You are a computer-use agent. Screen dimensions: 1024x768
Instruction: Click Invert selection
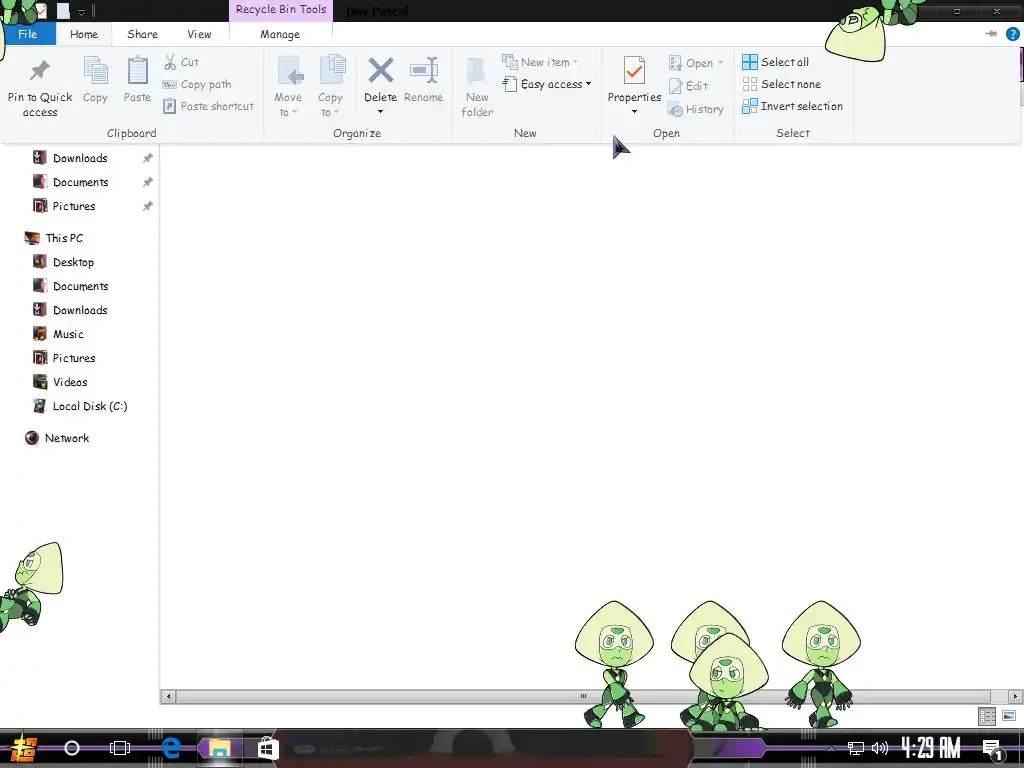(x=792, y=106)
